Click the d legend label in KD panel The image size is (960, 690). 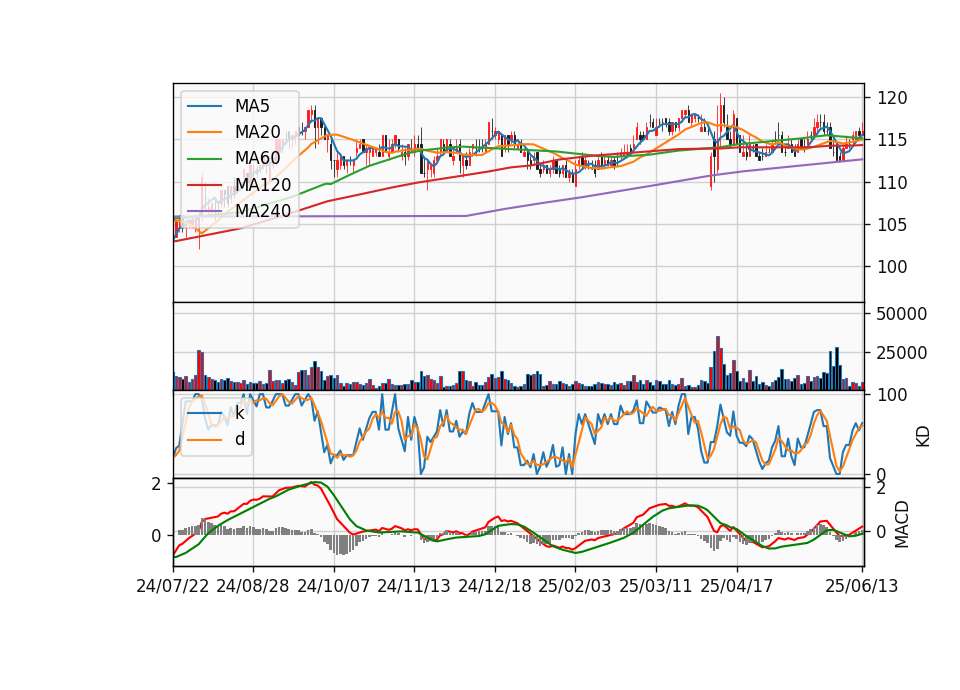tap(239, 439)
